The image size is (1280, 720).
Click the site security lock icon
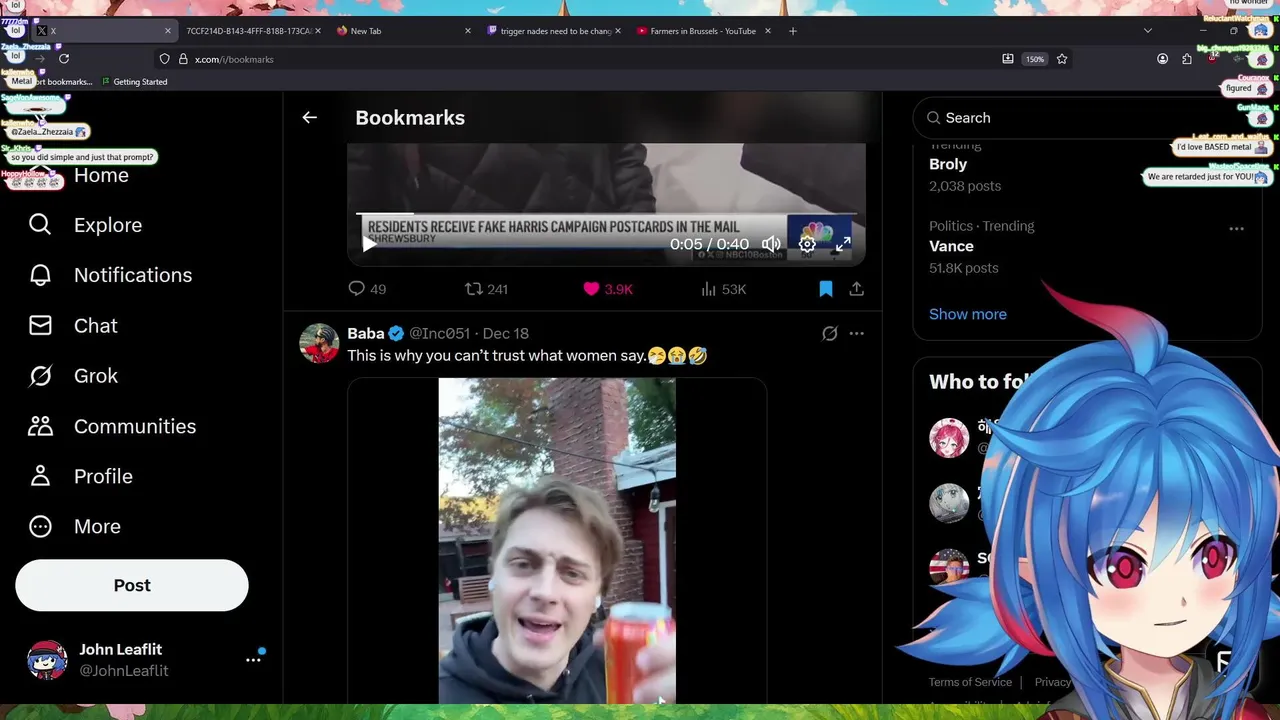[183, 59]
